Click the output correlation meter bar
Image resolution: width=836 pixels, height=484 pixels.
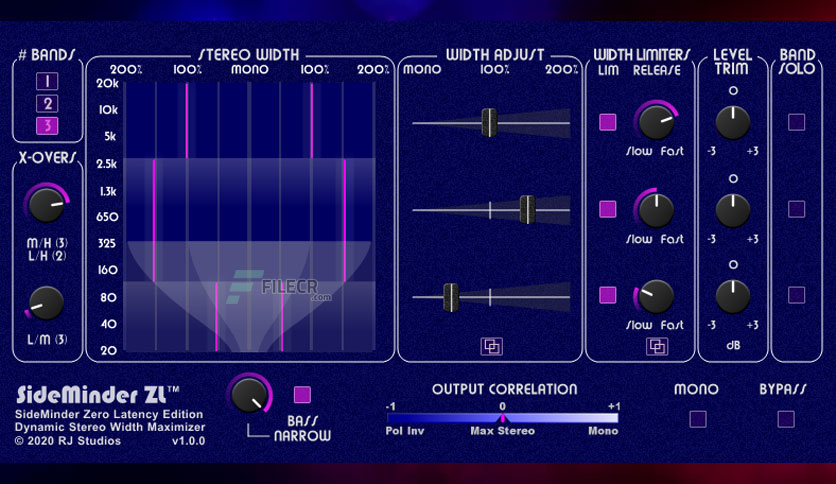coord(502,418)
